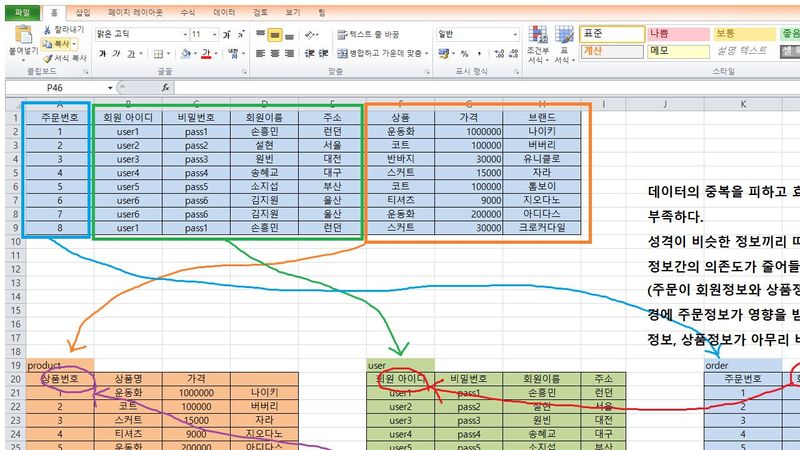Click Merge and Center (병합하고 가운데 맞춤)
This screenshot has width=800, height=450.
380,53
